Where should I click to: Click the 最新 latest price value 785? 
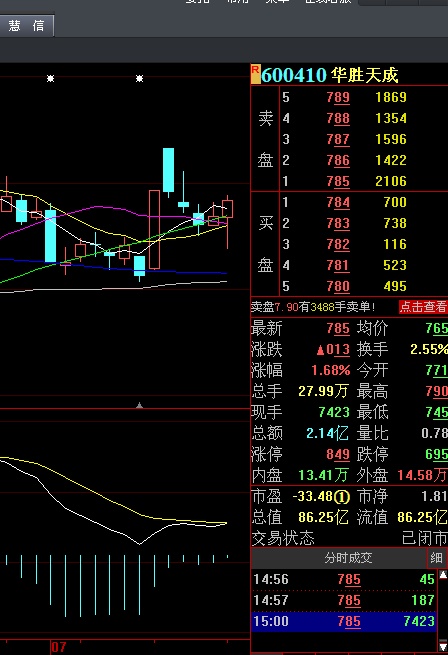pos(338,328)
